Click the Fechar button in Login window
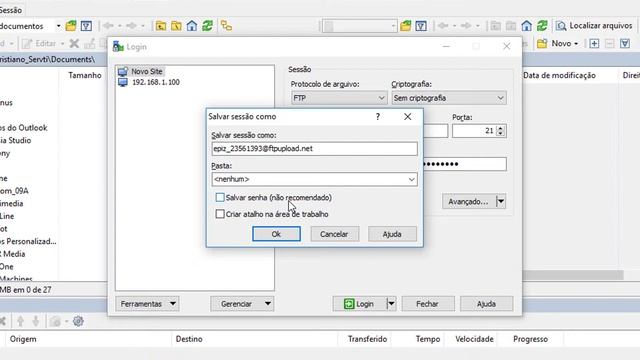This screenshot has height=360, width=640. [x=427, y=304]
